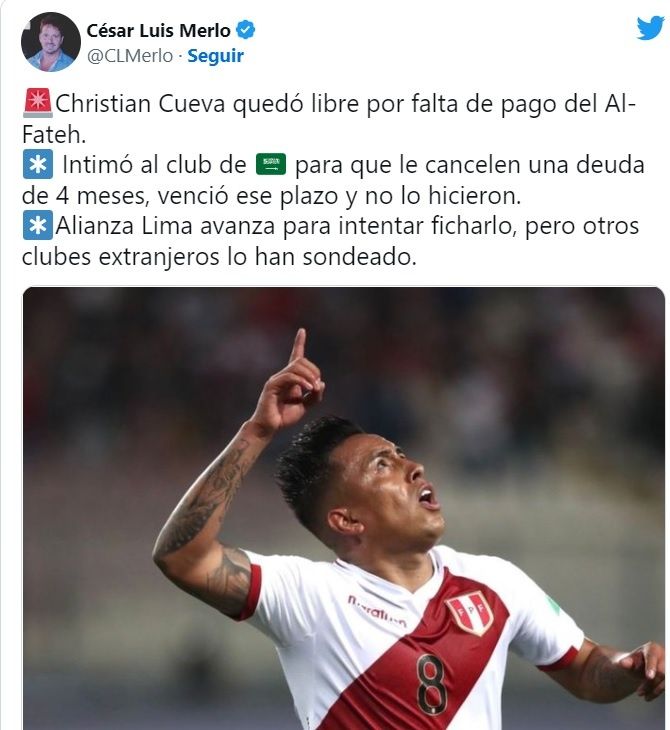
Task: Open the attached photo of the player
Action: click(x=344, y=508)
